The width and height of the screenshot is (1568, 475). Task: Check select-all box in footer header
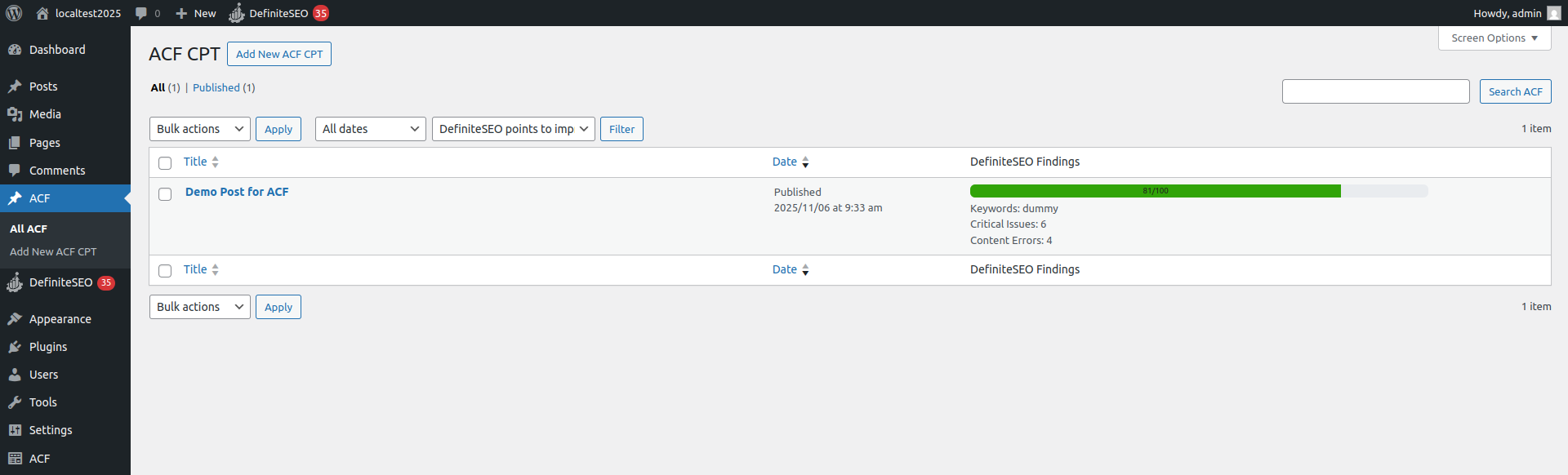pyautogui.click(x=165, y=271)
